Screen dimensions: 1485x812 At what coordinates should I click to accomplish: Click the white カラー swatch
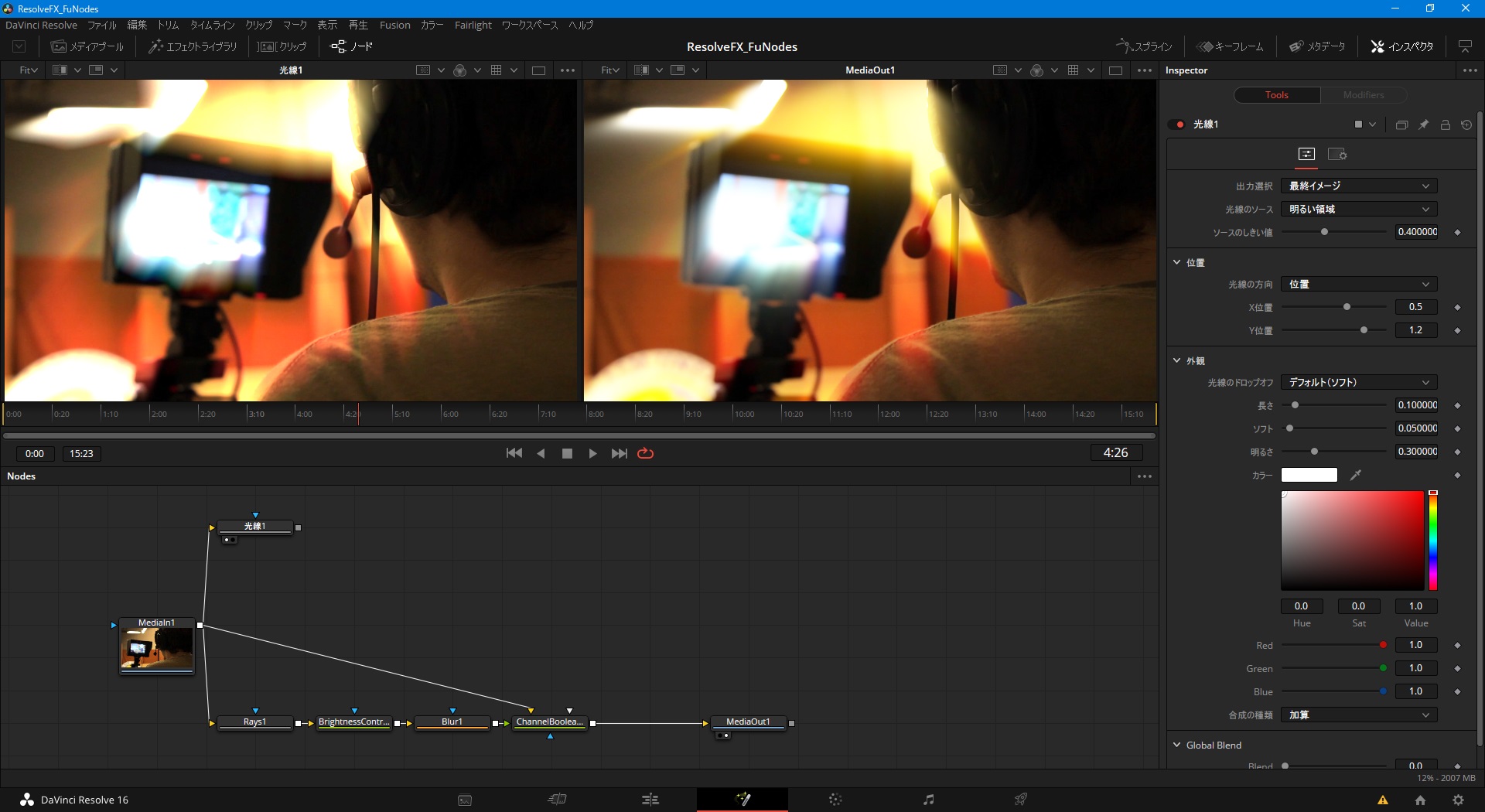[1309, 475]
